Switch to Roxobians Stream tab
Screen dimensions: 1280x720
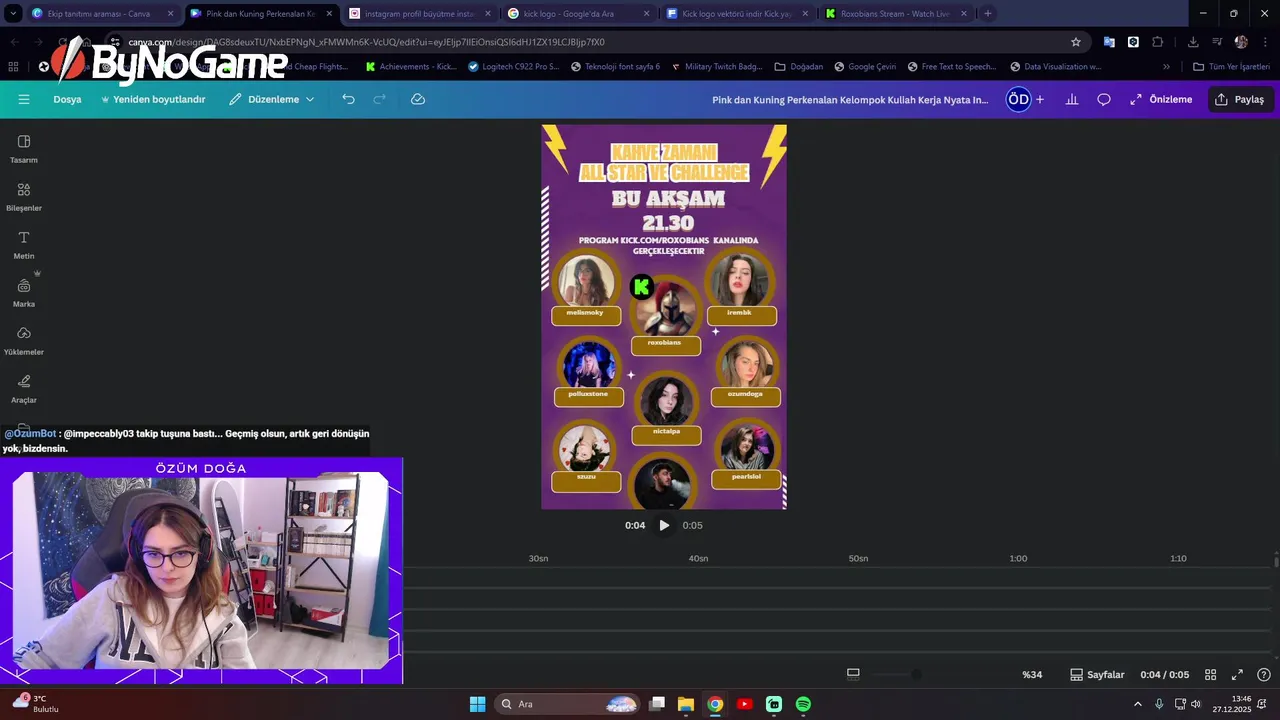point(895,14)
